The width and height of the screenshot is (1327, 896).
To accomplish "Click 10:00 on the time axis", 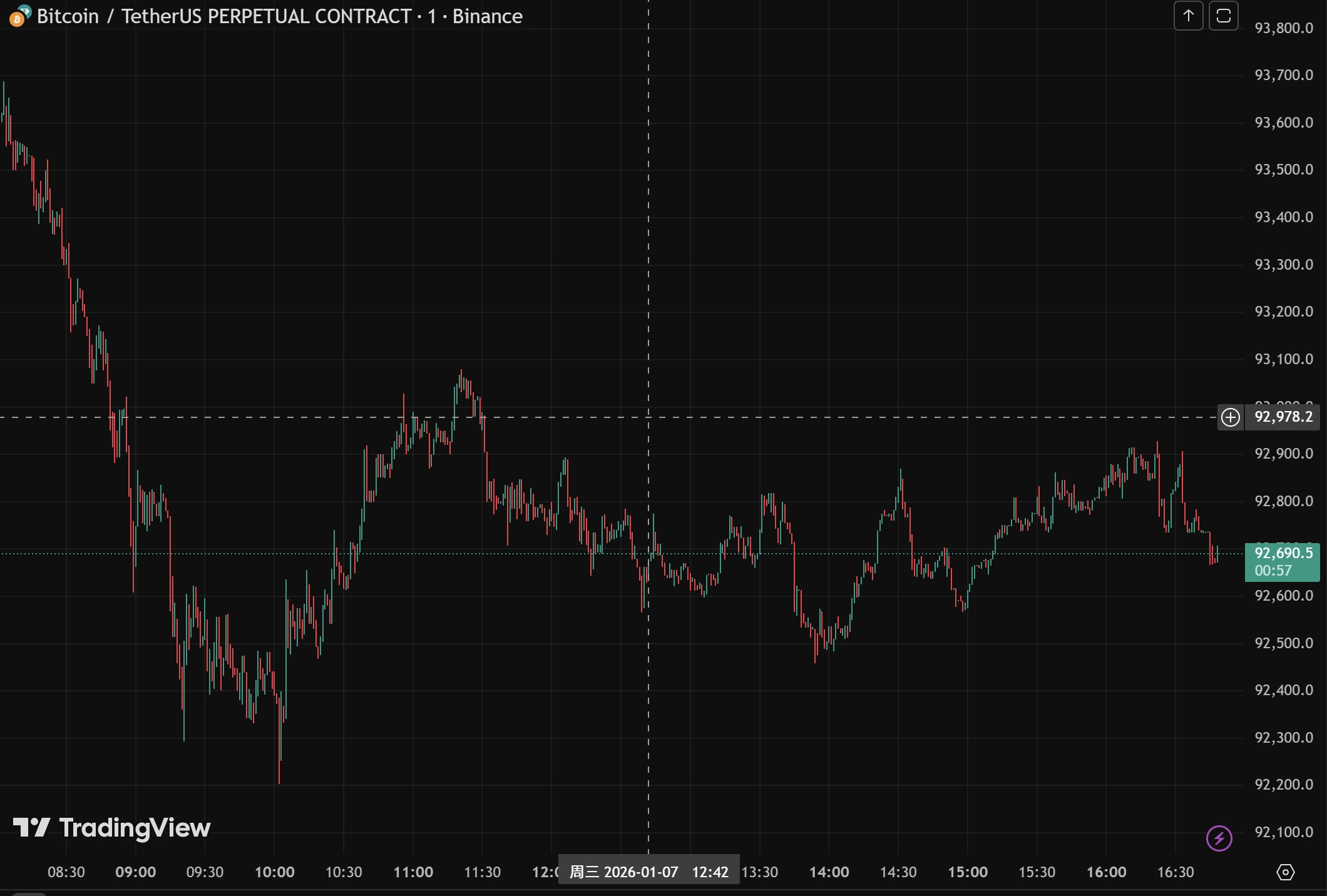I will [x=274, y=872].
